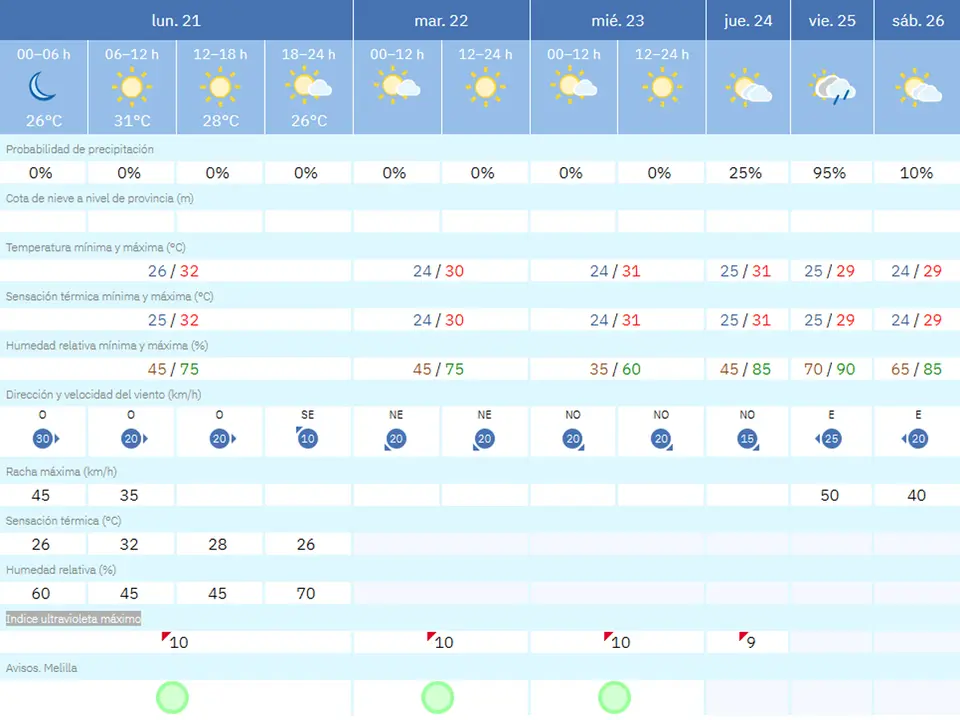Click Friday 25 rain cloud icon

point(832,88)
